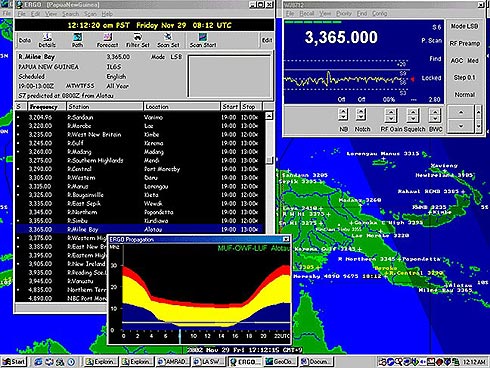
Task: Select the 3,355.00 R.Simbu row
Action: pyautogui.click(x=140, y=221)
